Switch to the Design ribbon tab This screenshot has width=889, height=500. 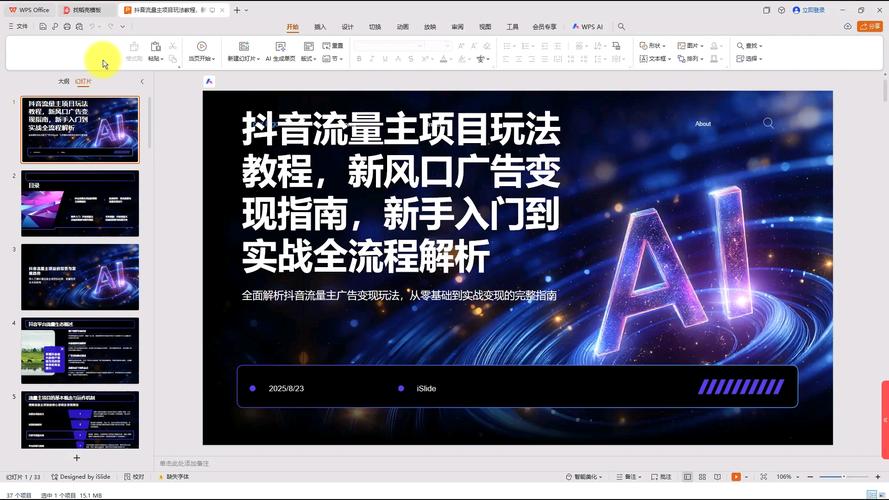click(347, 27)
